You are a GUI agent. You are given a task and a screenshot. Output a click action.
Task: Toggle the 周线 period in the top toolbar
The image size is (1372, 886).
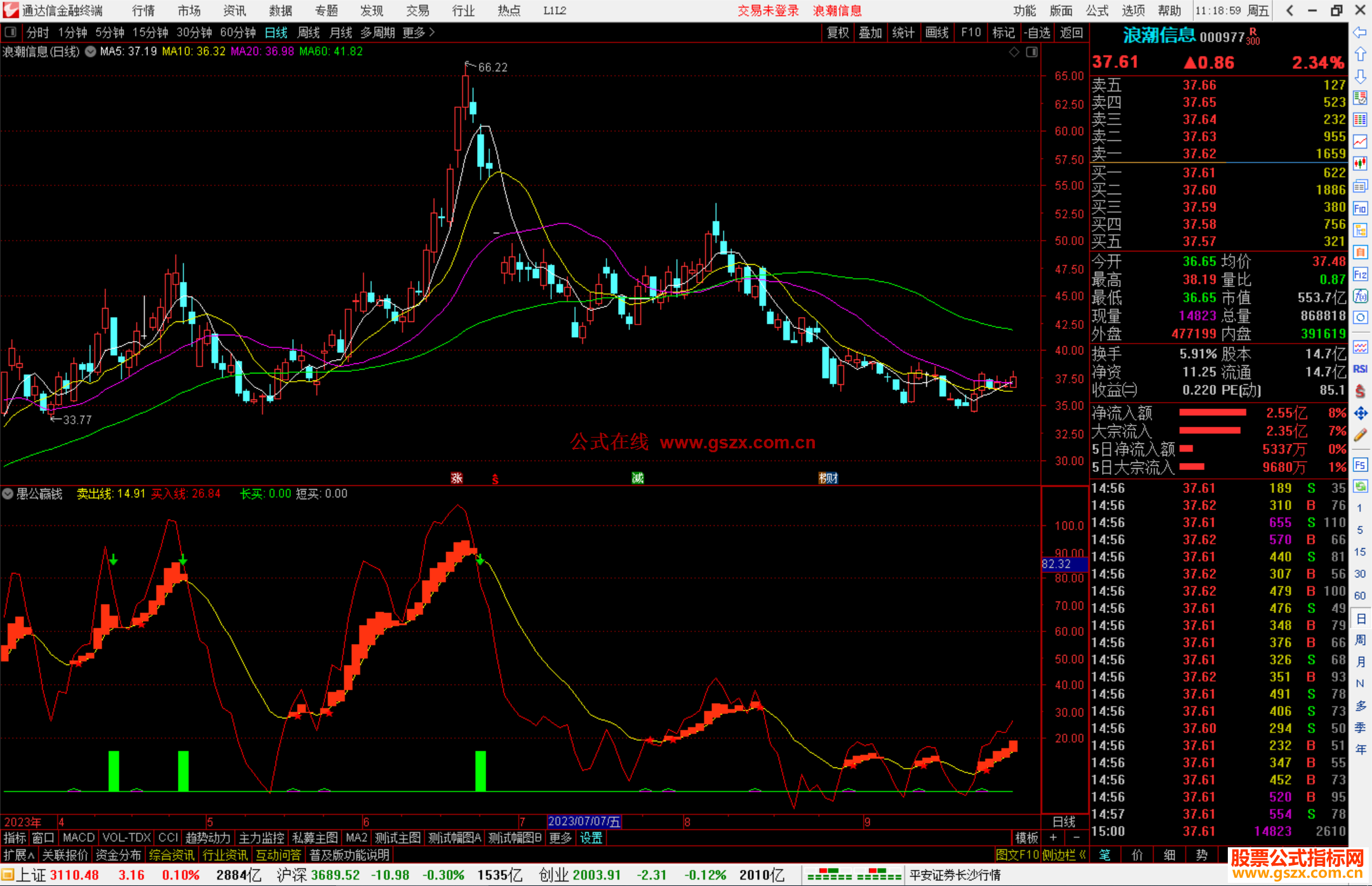coord(309,32)
